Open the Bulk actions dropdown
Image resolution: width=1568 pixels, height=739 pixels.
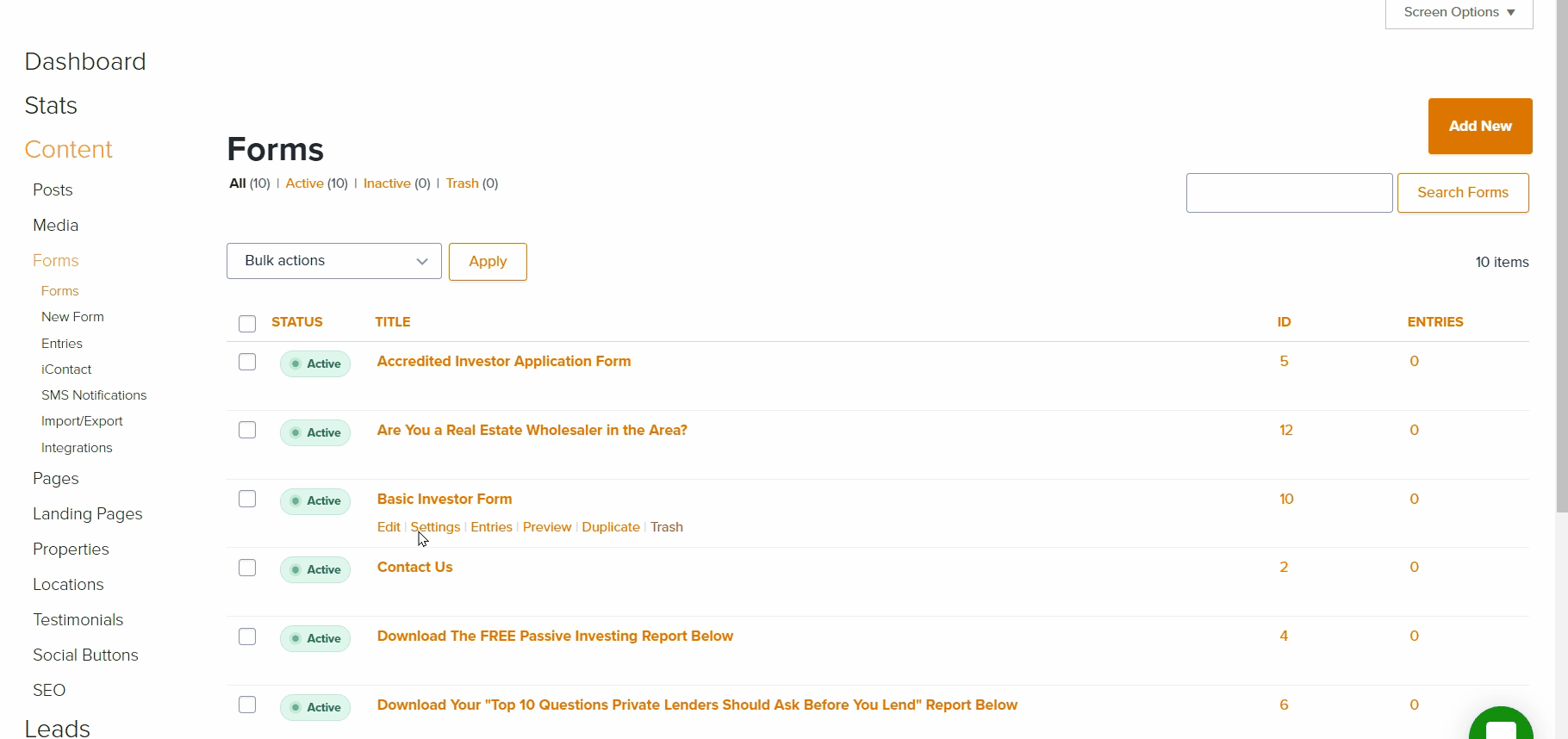pos(334,261)
